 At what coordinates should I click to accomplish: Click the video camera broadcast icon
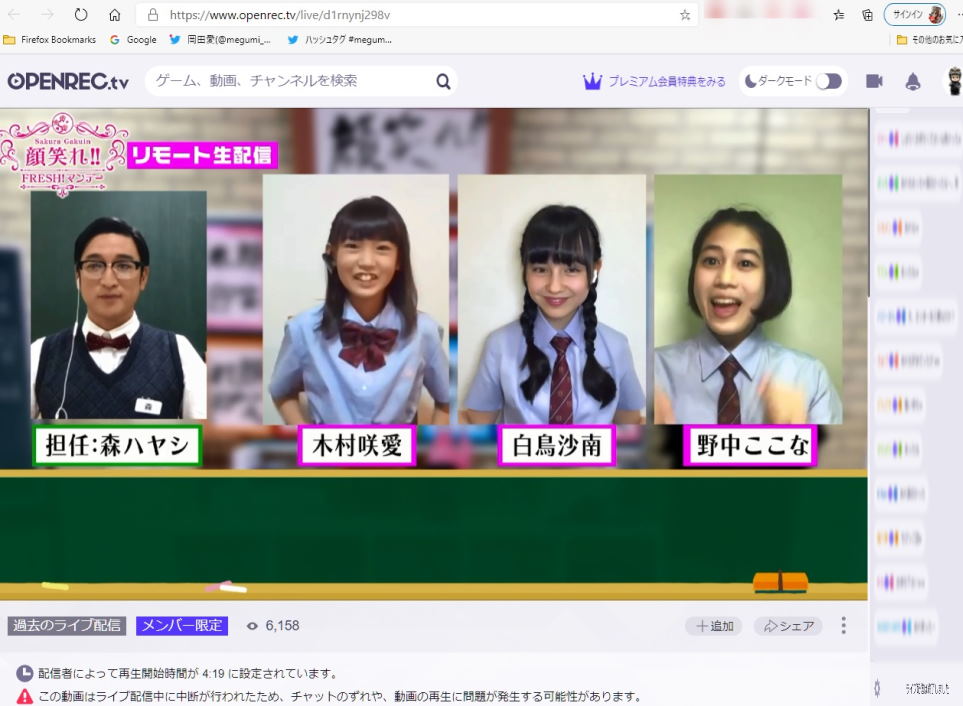point(874,81)
